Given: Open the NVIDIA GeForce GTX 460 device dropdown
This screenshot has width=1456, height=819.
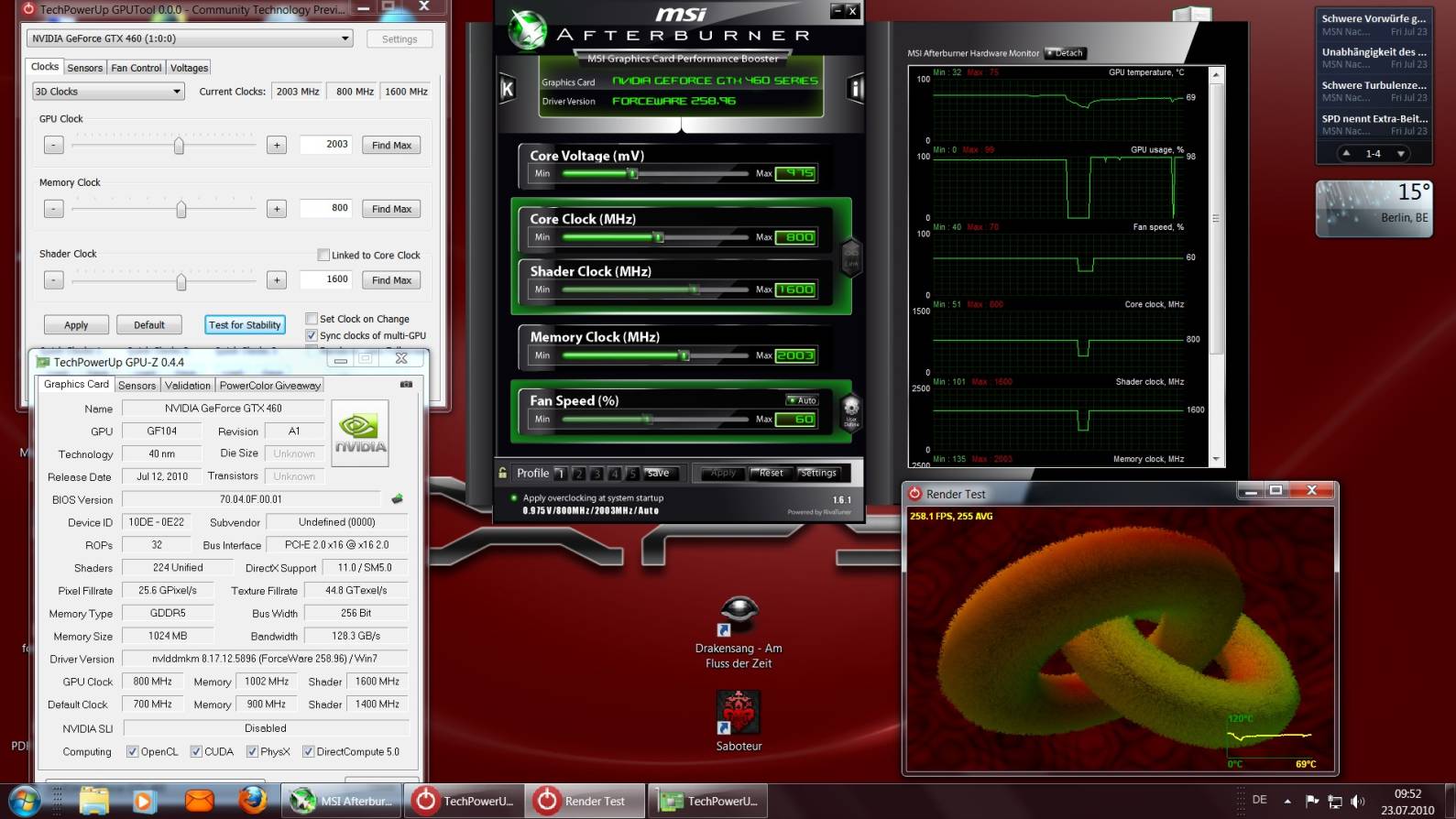Looking at the screenshot, I should pyautogui.click(x=190, y=38).
